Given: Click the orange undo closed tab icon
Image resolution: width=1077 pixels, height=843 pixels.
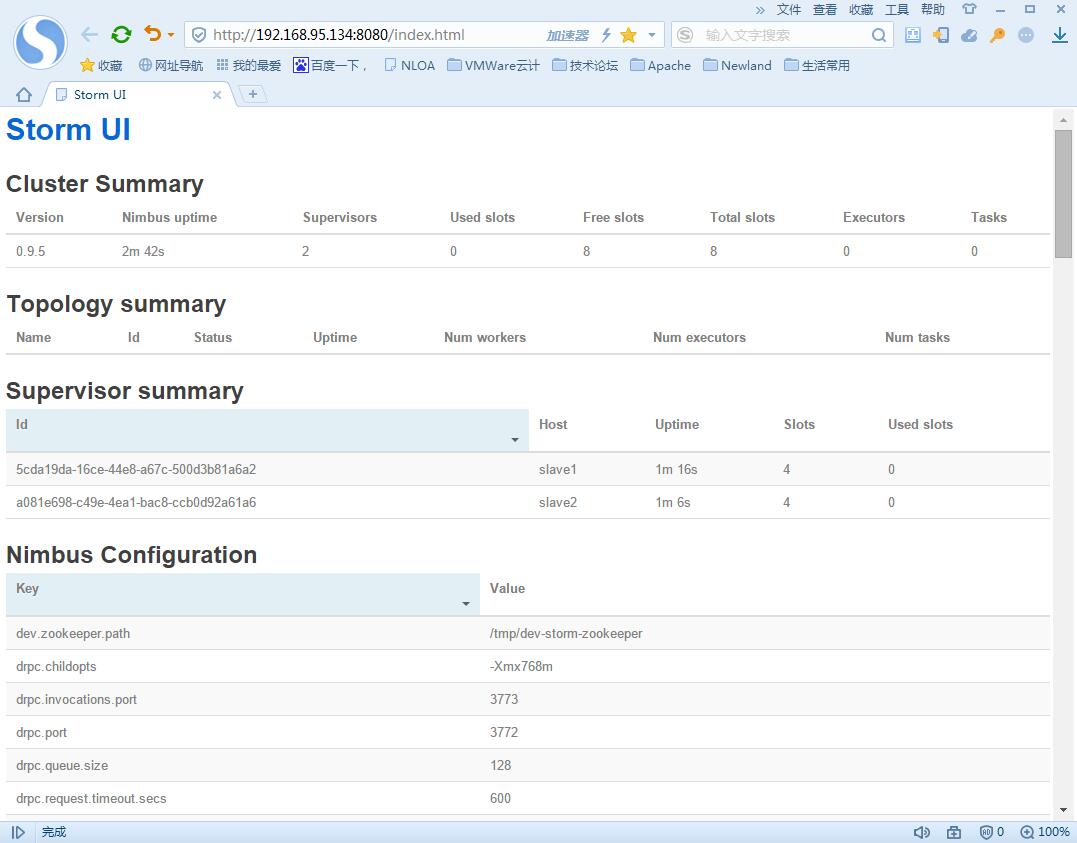Looking at the screenshot, I should (x=152, y=34).
